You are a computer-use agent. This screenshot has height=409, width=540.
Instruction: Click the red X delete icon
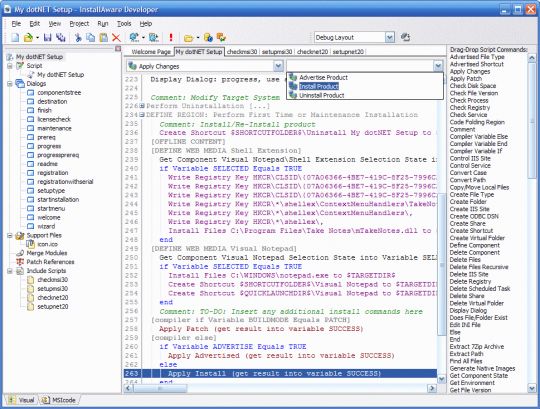click(x=116, y=37)
